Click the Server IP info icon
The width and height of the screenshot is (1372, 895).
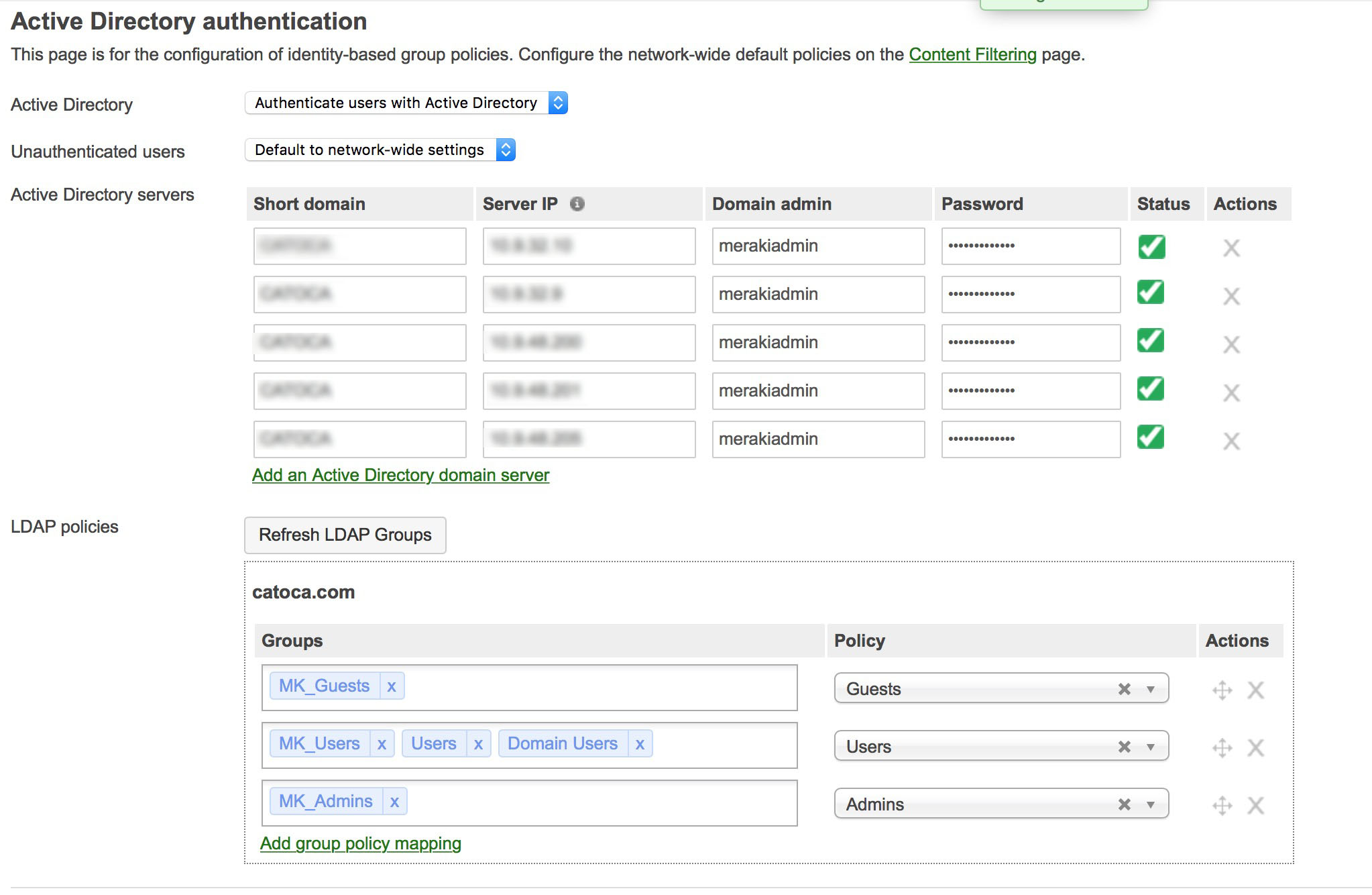coord(577,204)
